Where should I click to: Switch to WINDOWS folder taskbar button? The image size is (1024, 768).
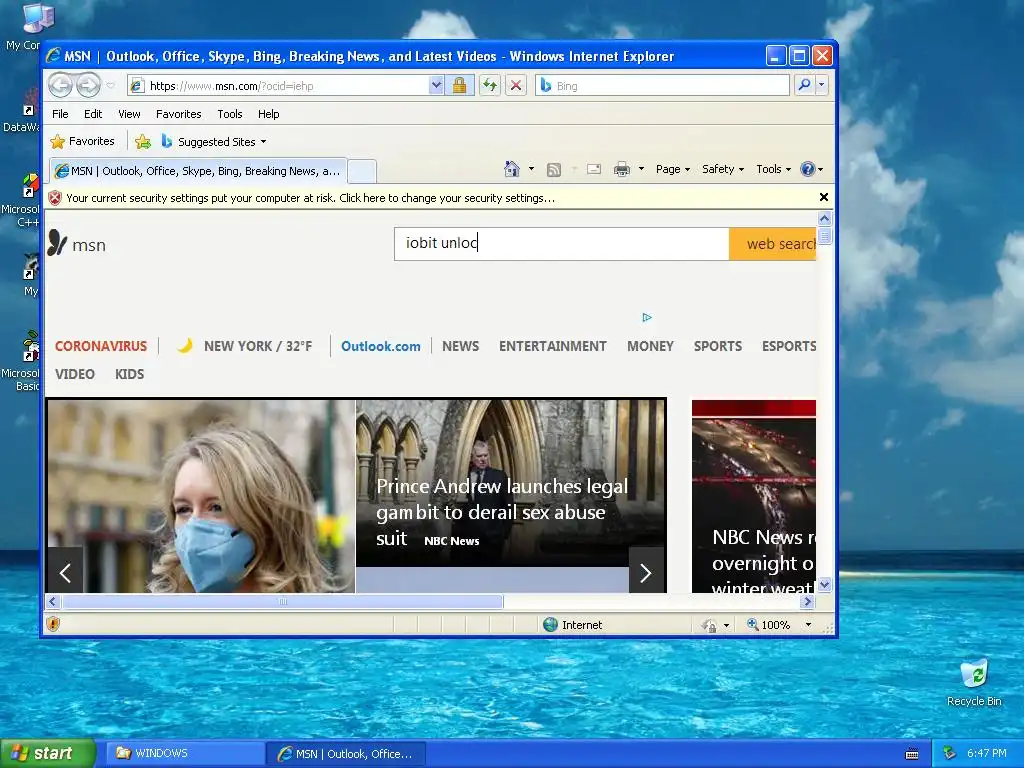coord(183,754)
